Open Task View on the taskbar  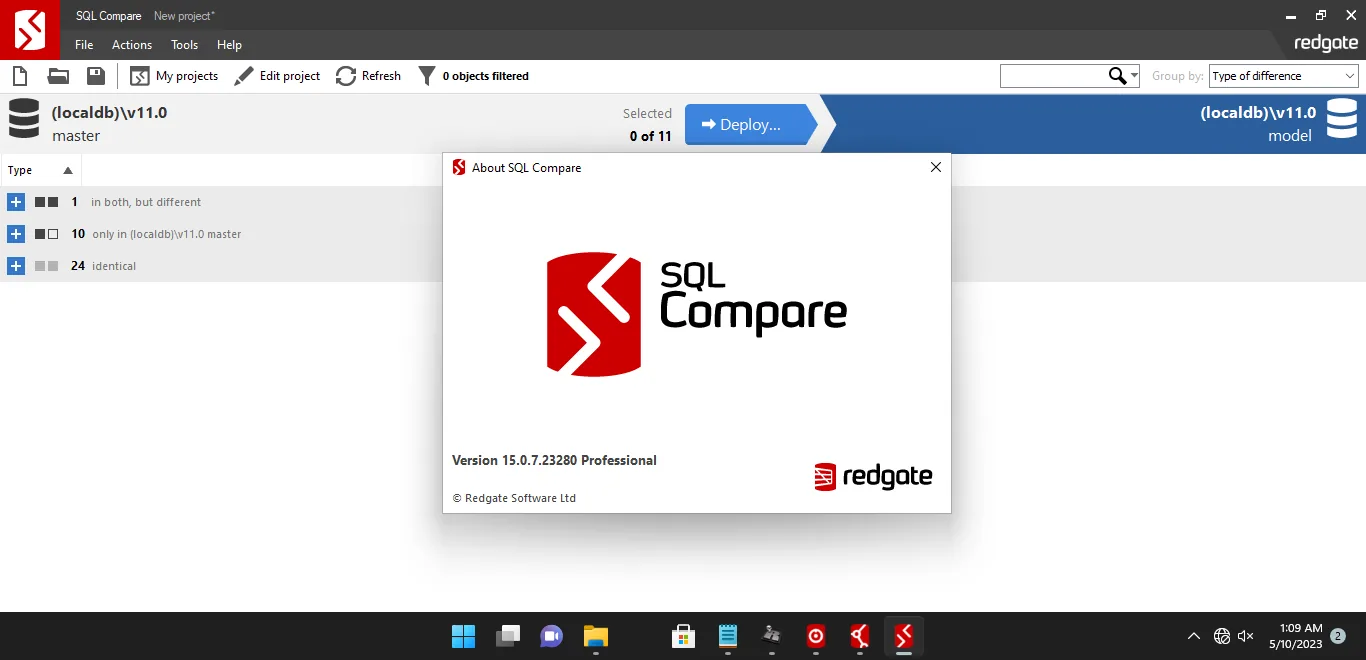pyautogui.click(x=508, y=636)
